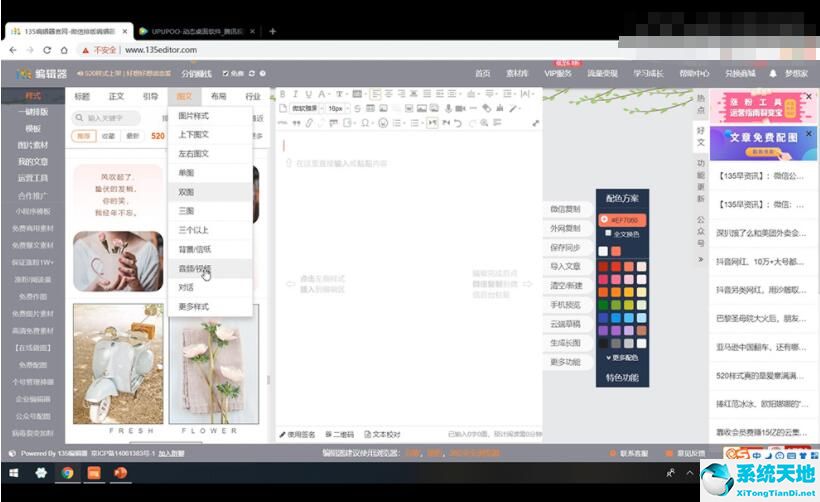Screen dimensions: 820x502
Task: Click the 清空/新建 button
Action: pyautogui.click(x=565, y=286)
